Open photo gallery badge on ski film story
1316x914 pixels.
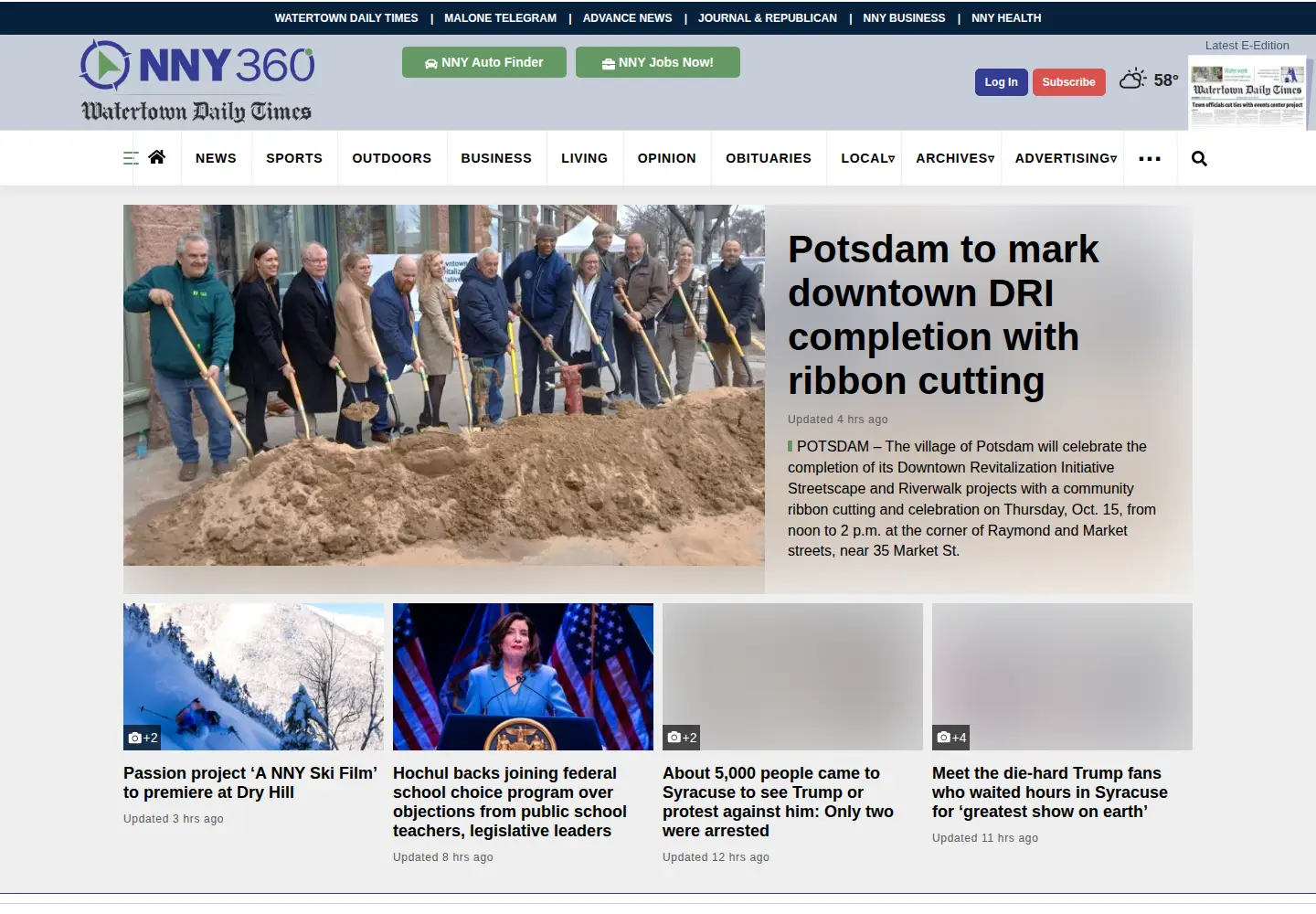click(143, 738)
